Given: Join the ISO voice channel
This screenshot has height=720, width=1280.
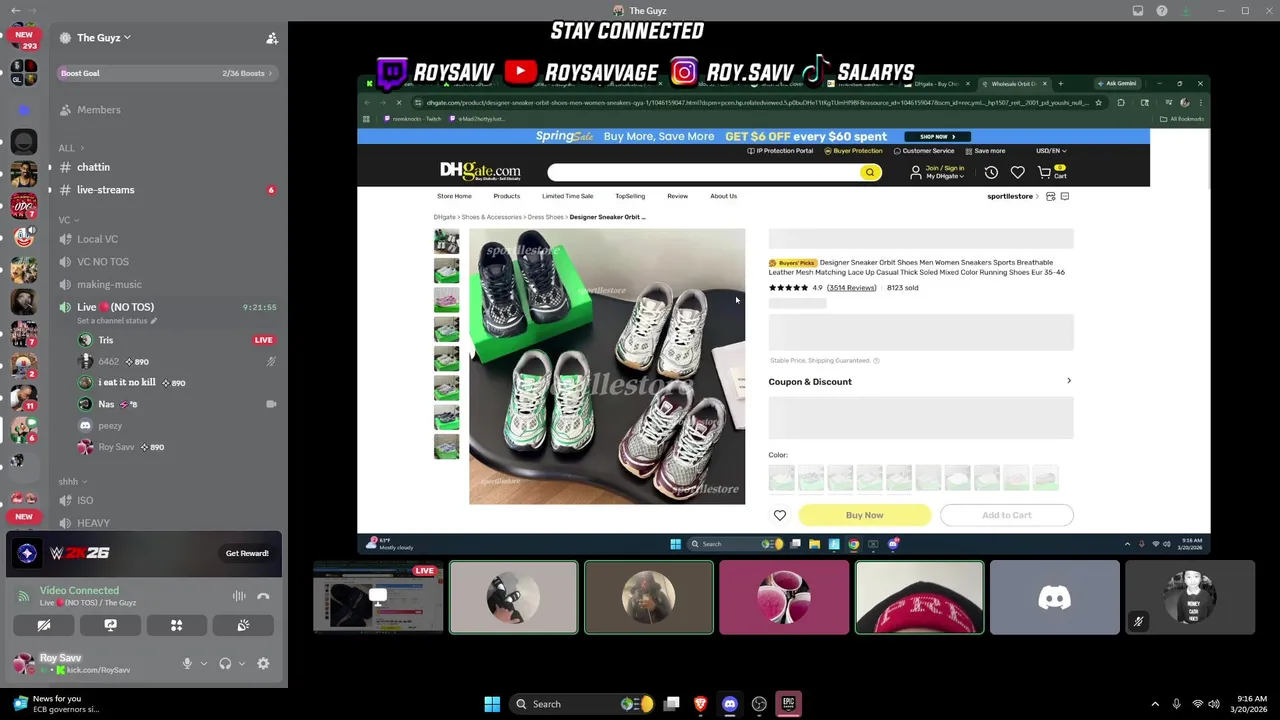Looking at the screenshot, I should [x=85, y=500].
